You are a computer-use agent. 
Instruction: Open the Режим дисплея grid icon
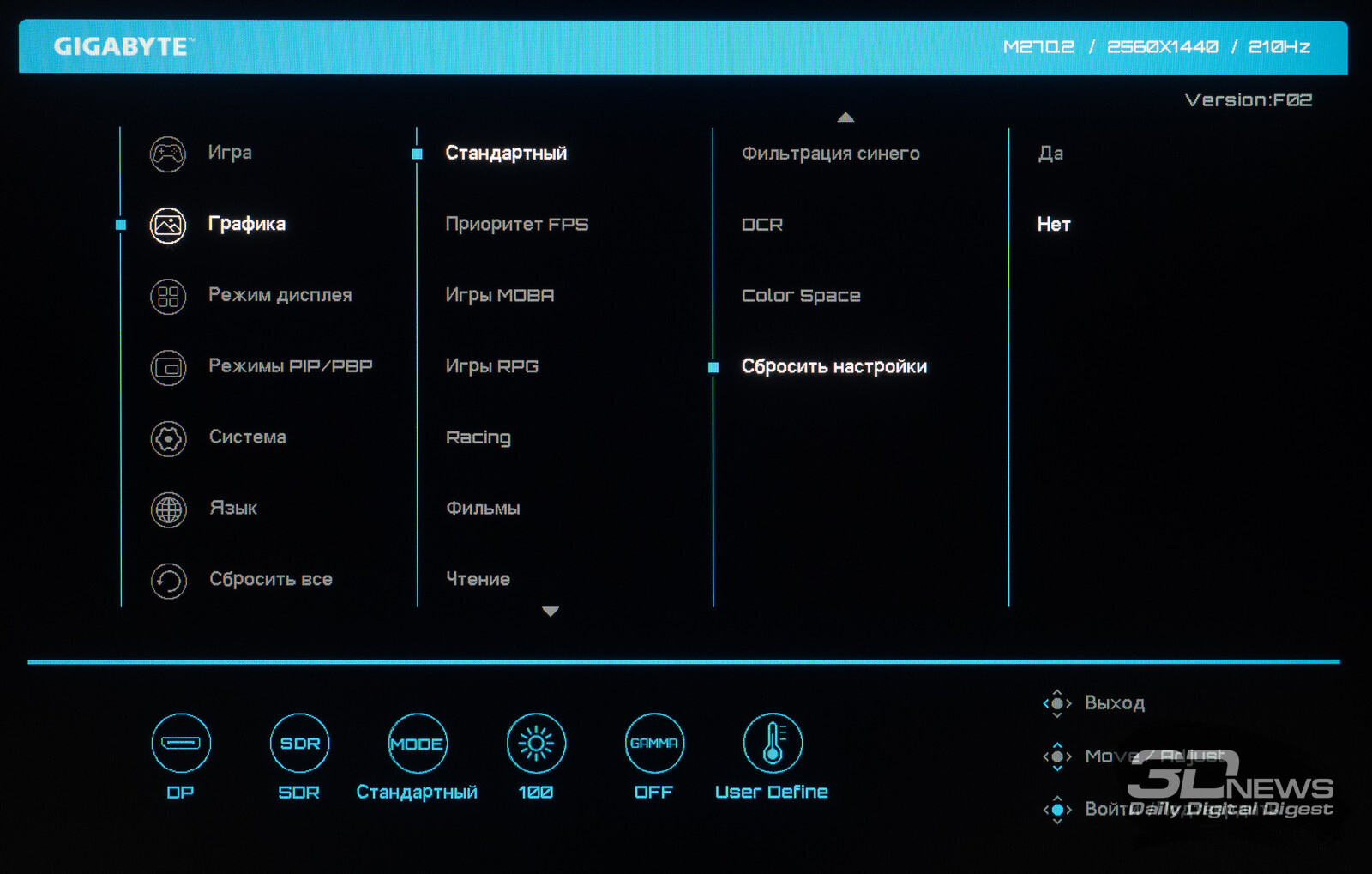(x=168, y=297)
